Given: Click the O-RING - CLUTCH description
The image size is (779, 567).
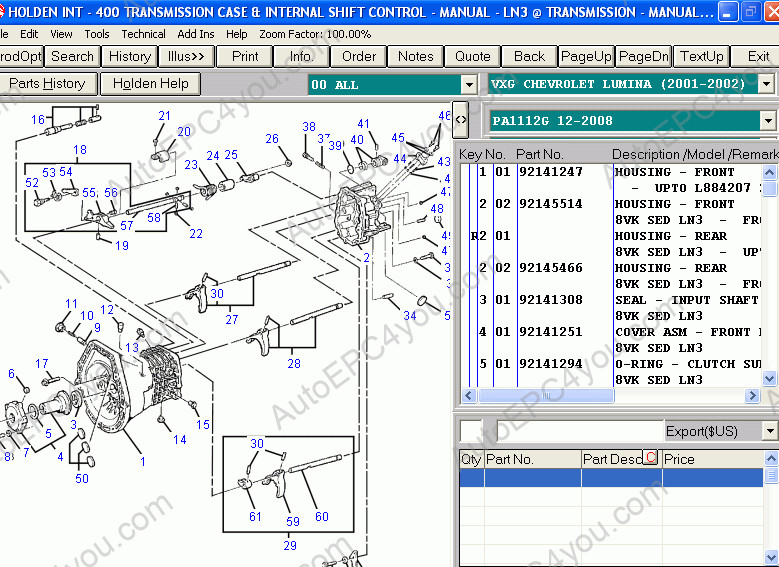Looking at the screenshot, I should [x=688, y=364].
